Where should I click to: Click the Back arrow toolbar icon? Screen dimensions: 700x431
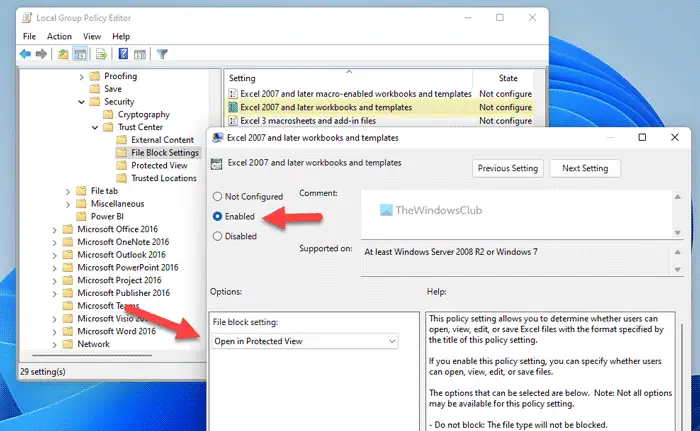(25, 54)
